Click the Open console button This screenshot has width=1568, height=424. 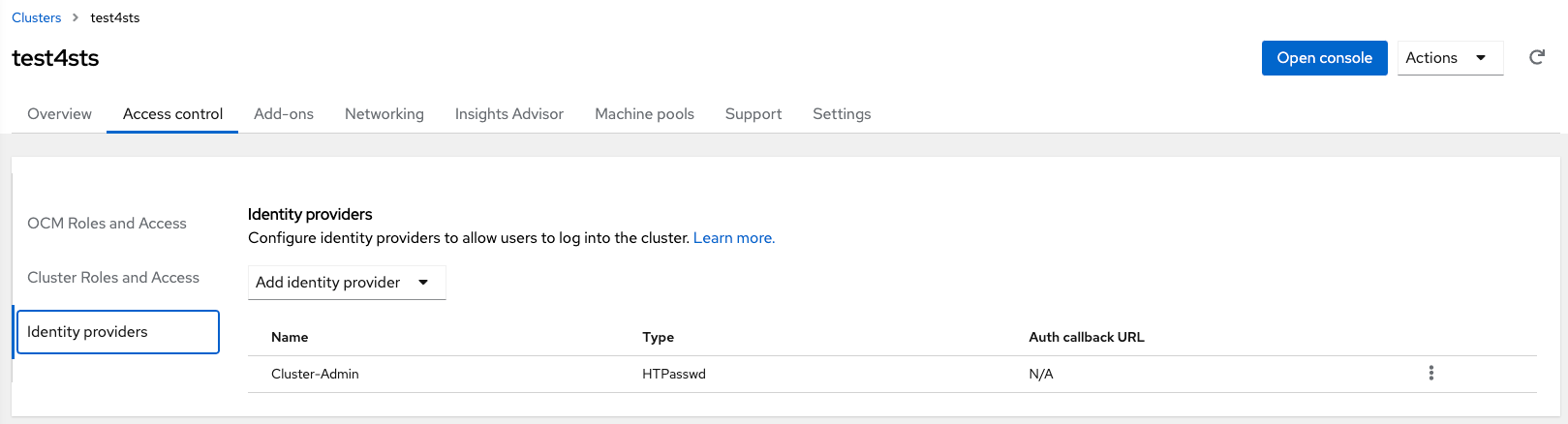tap(1324, 58)
